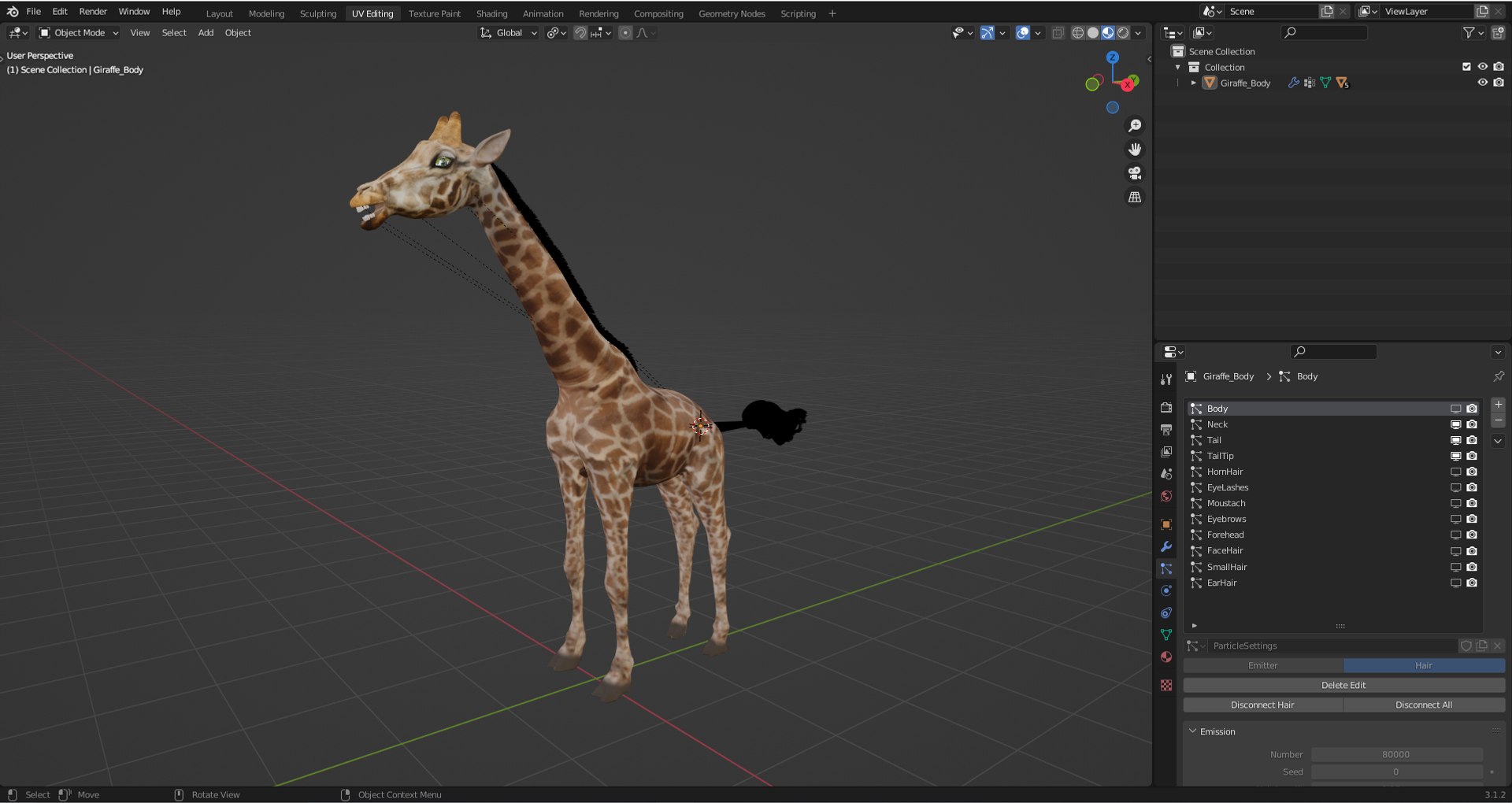The image size is (1512, 803).
Task: Click the Delete Edit button
Action: [x=1343, y=686]
